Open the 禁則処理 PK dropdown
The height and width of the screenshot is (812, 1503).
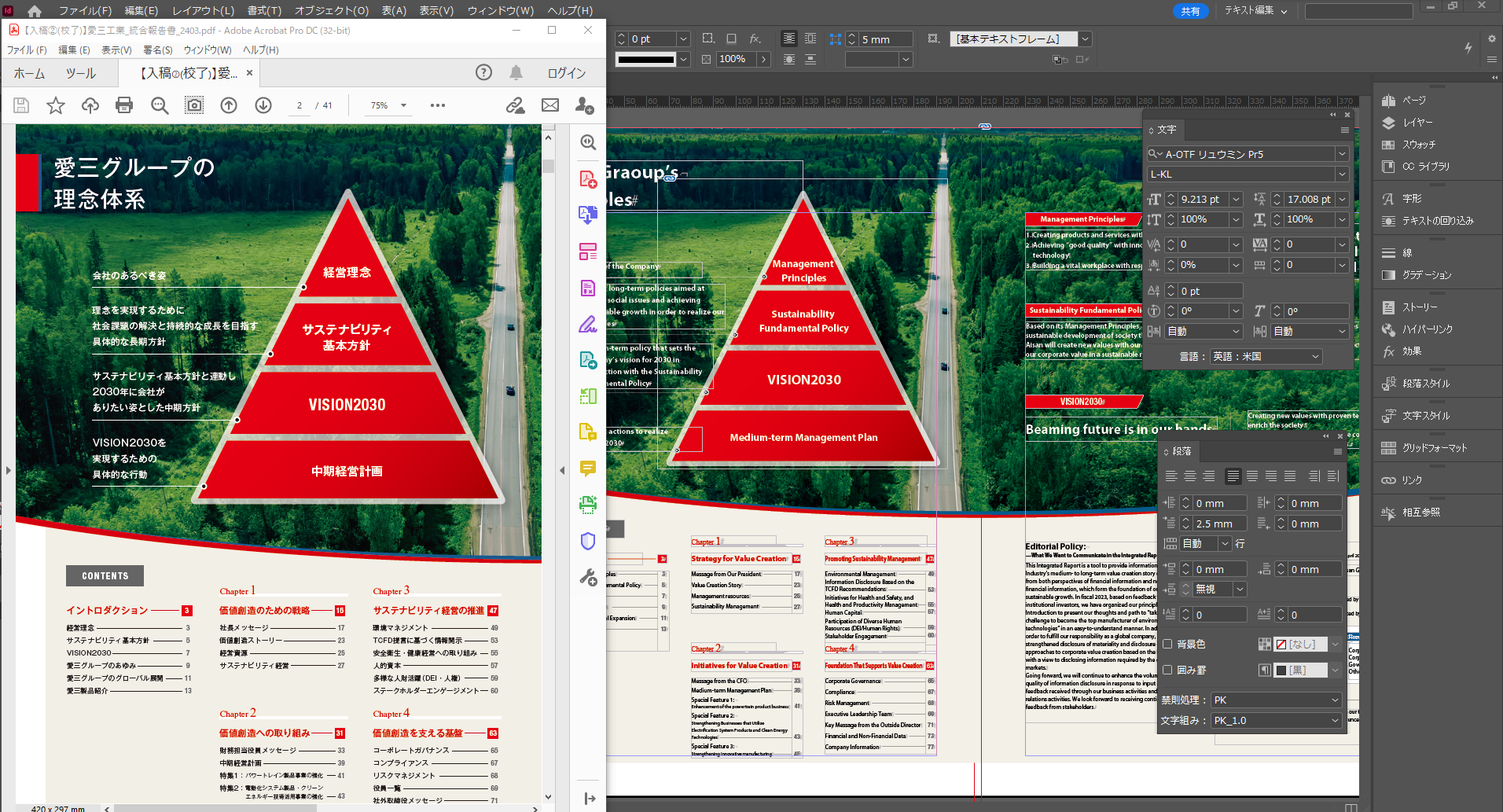pos(1276,700)
